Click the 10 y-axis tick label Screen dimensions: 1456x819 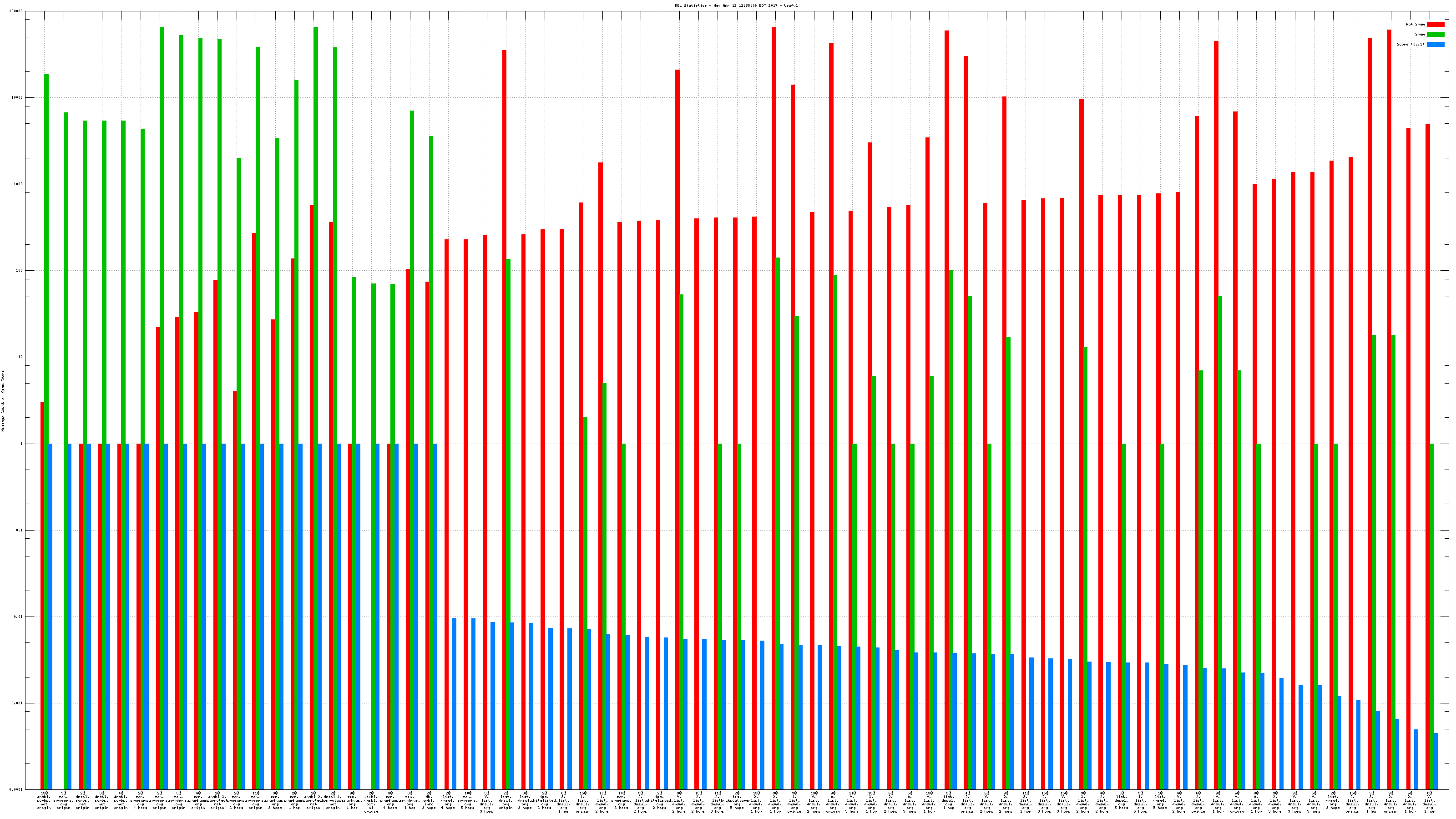(21, 357)
